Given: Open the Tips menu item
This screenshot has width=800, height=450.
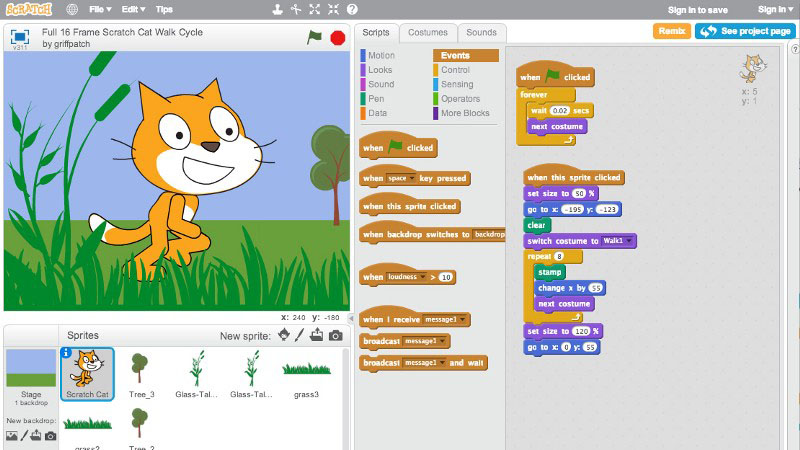Looking at the screenshot, I should [164, 9].
